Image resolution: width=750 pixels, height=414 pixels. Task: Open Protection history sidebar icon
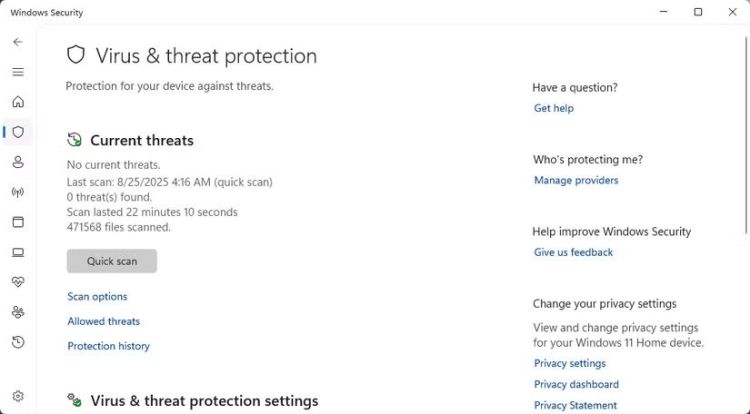18,342
